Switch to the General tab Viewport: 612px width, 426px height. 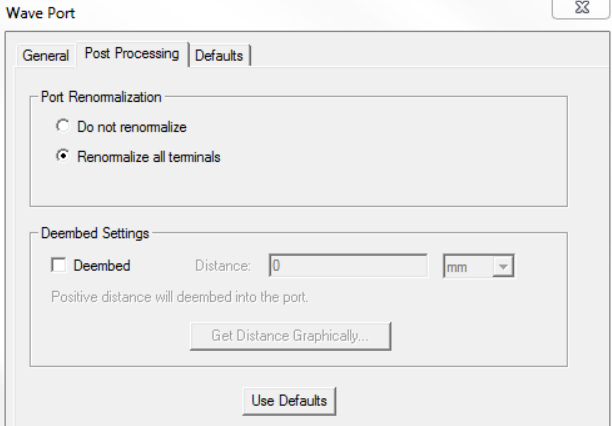pyautogui.click(x=46, y=56)
